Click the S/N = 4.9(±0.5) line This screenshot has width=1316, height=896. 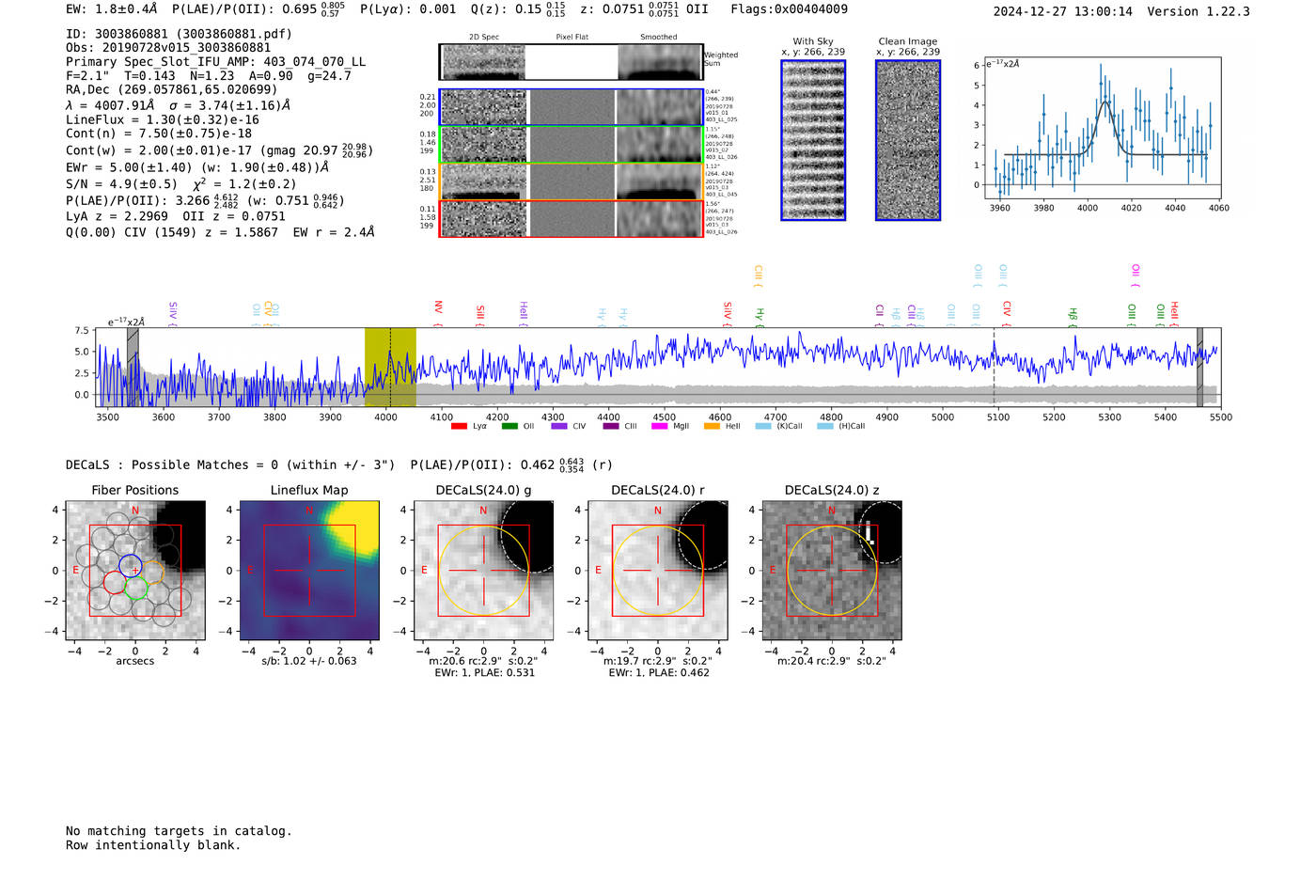pos(121,184)
